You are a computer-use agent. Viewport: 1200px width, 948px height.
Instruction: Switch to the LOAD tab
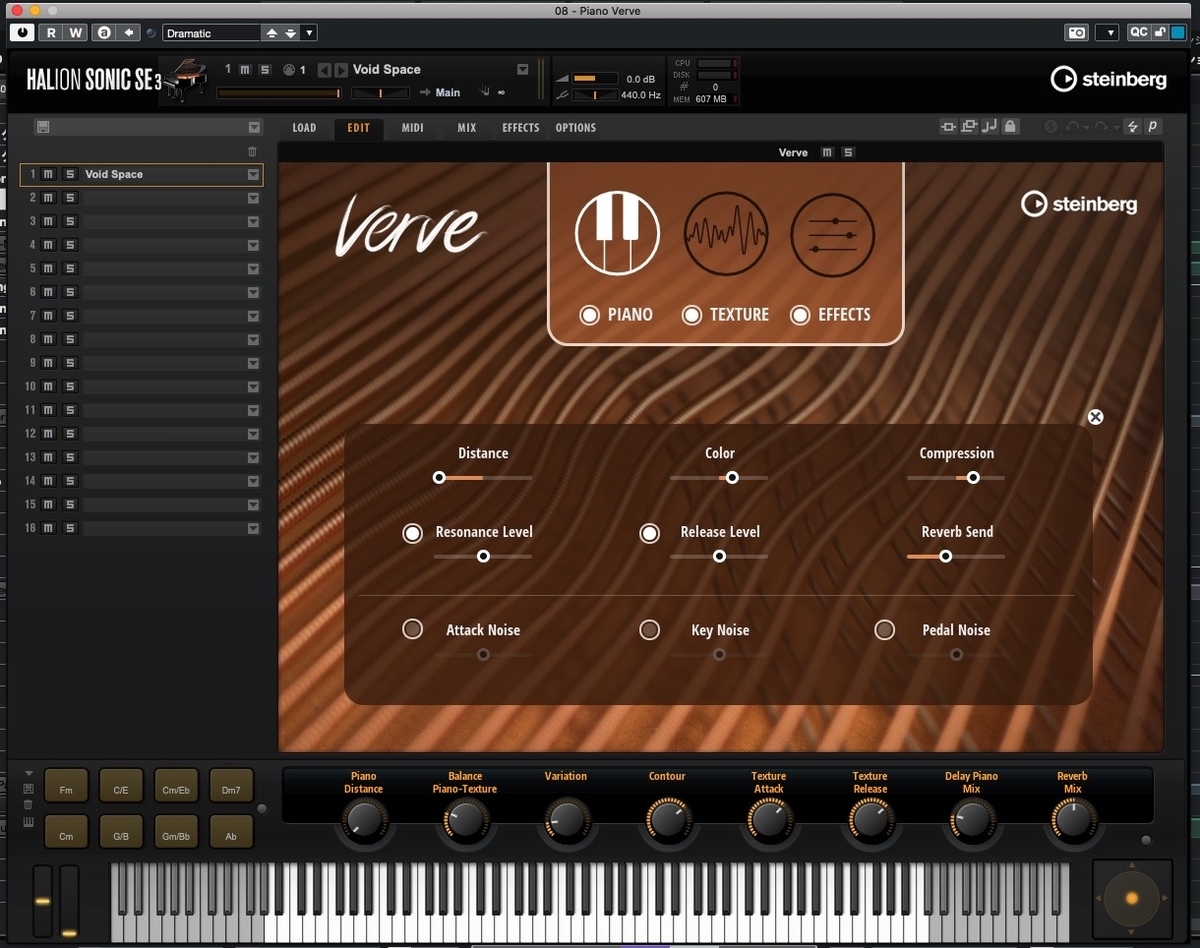point(304,128)
